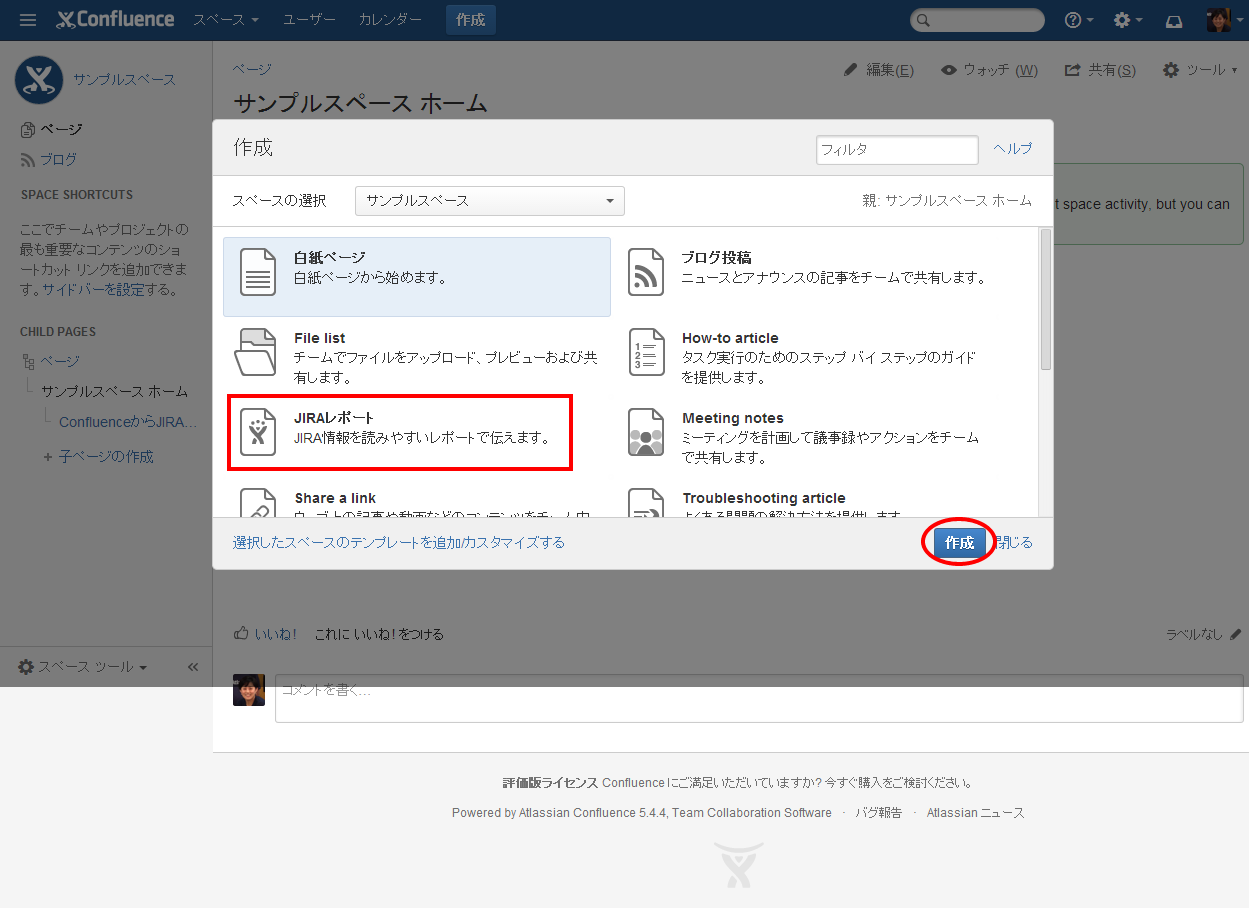Screen dimensions: 1249x908
Task: Click the 作成 button in top navigation
Action: pyautogui.click(x=470, y=20)
